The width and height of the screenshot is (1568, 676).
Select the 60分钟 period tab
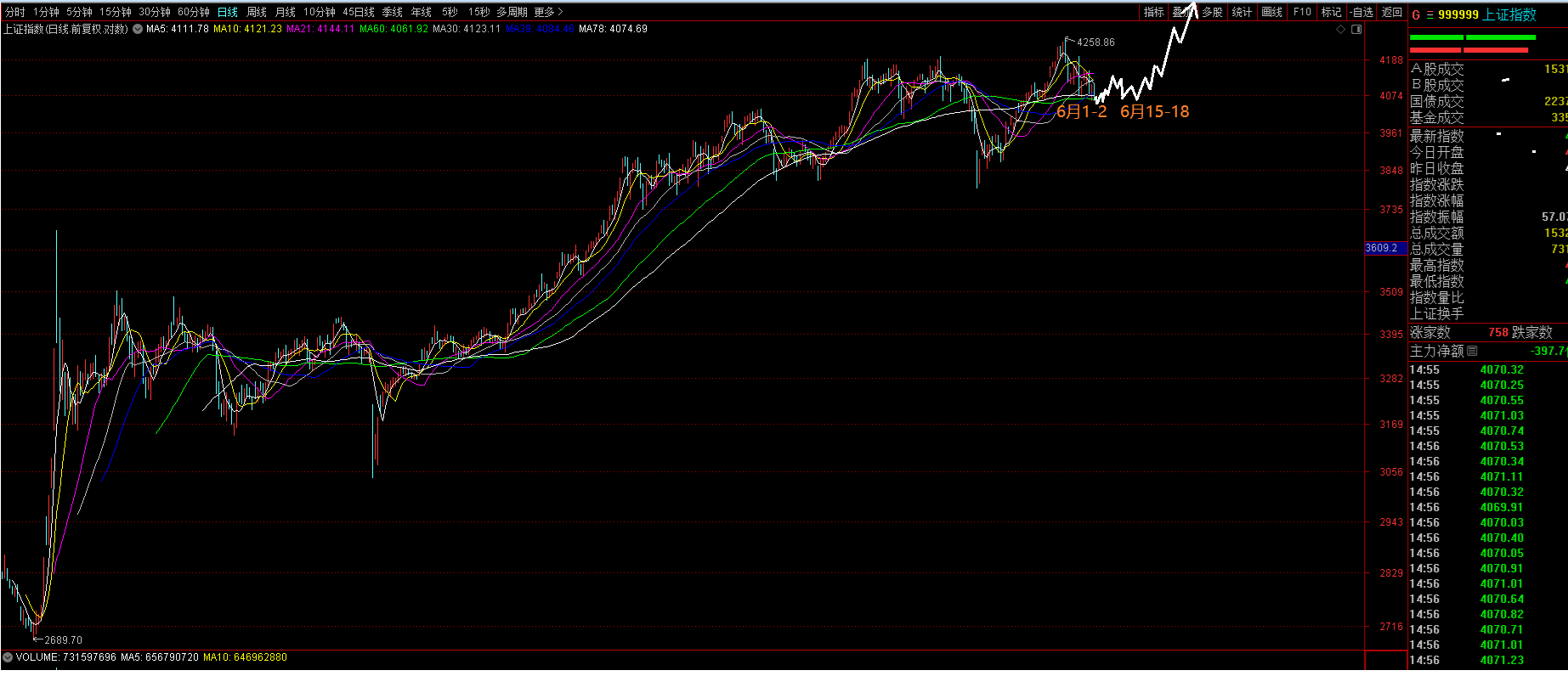[194, 12]
